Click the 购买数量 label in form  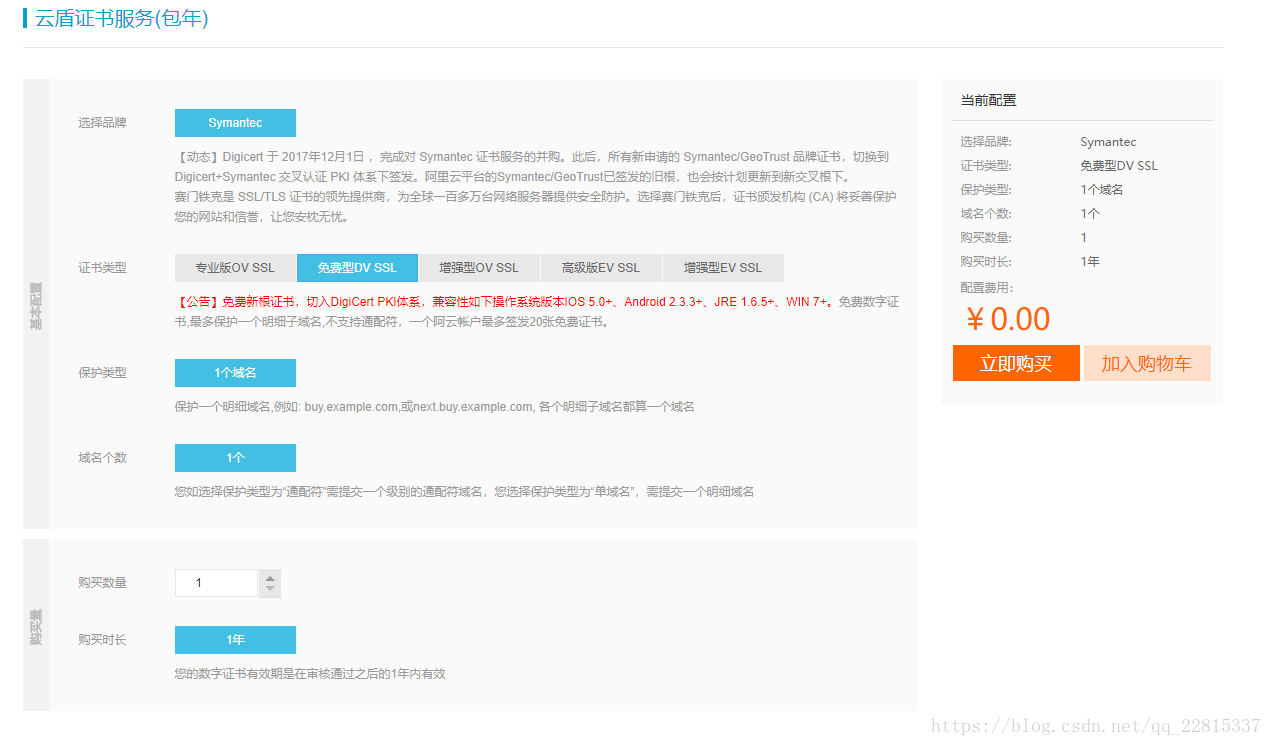[102, 583]
